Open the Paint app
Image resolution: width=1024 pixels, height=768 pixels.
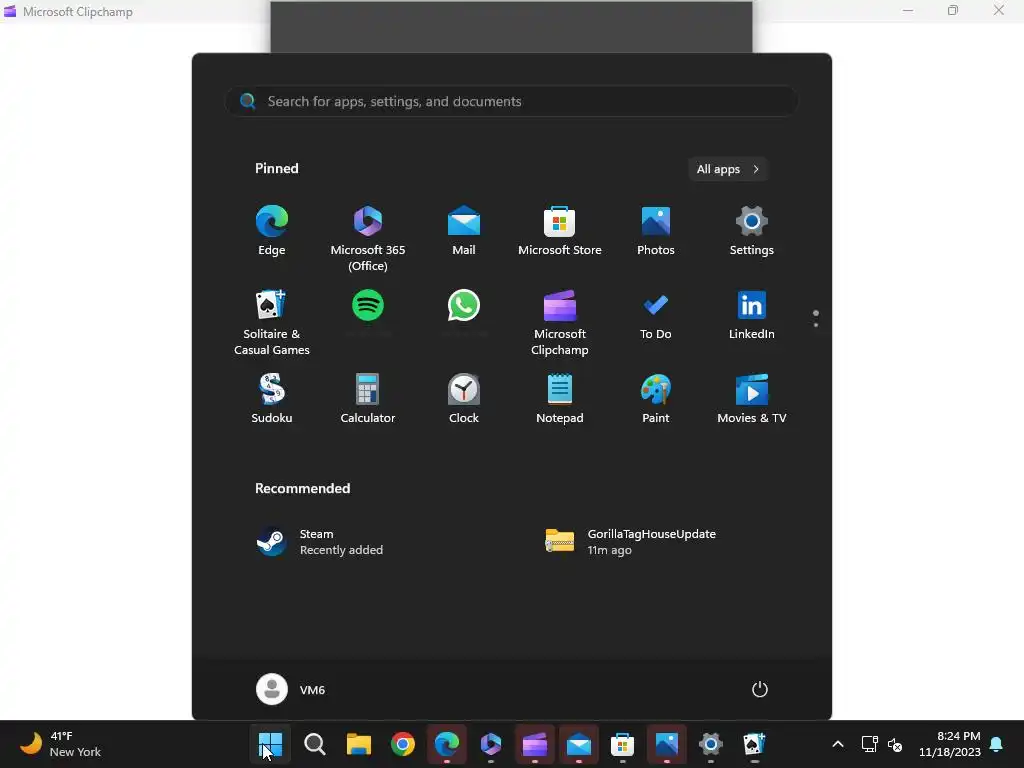(x=656, y=398)
